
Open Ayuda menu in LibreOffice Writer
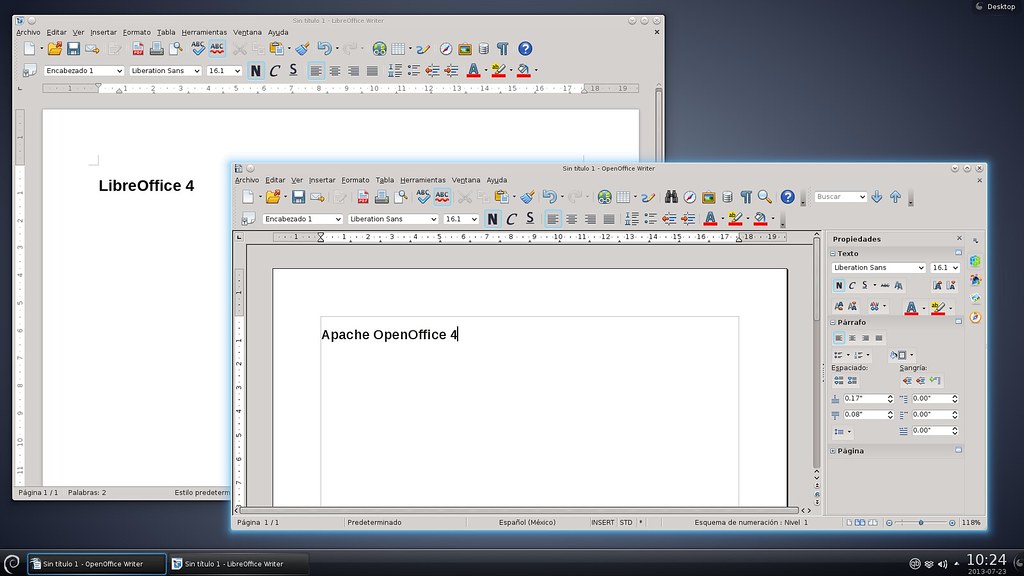(x=278, y=32)
